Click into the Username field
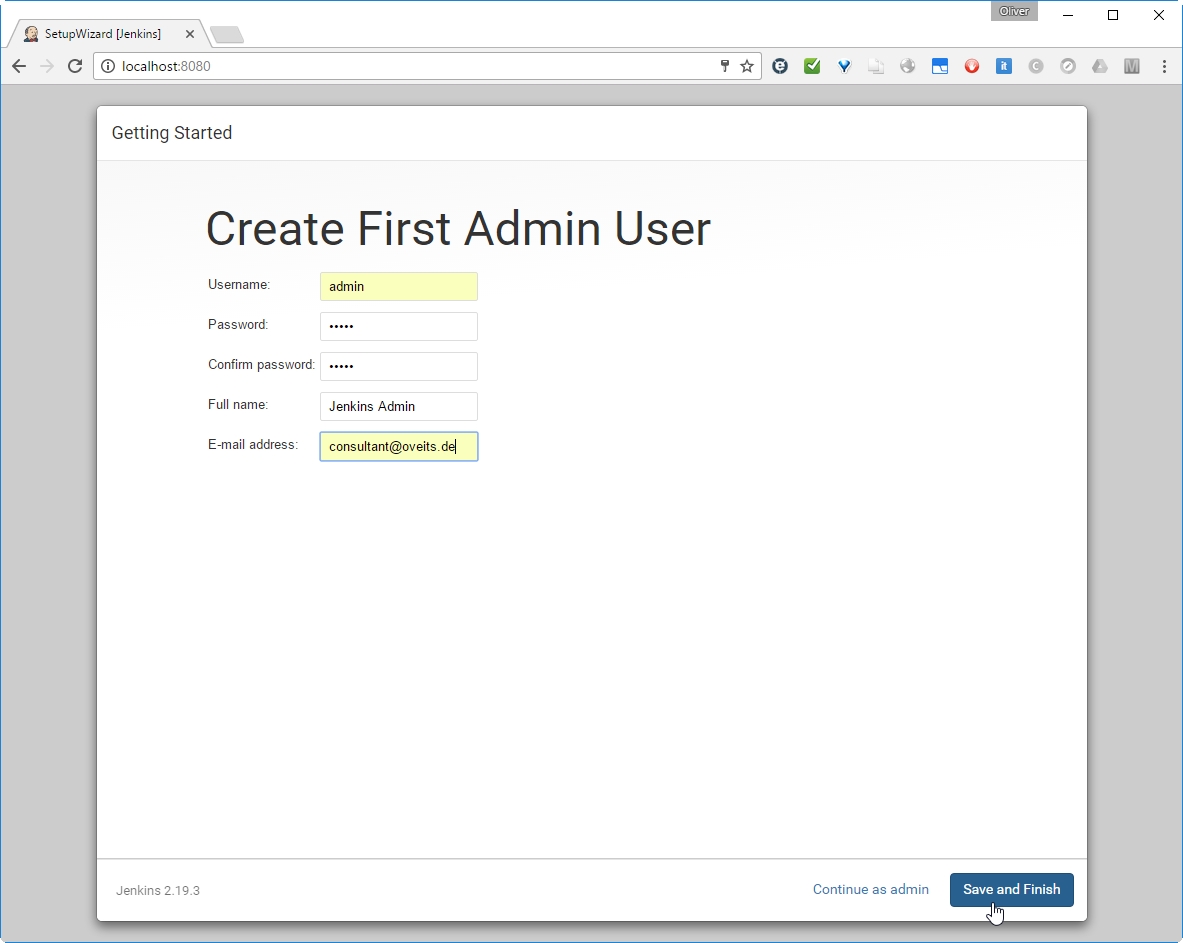 coord(398,287)
